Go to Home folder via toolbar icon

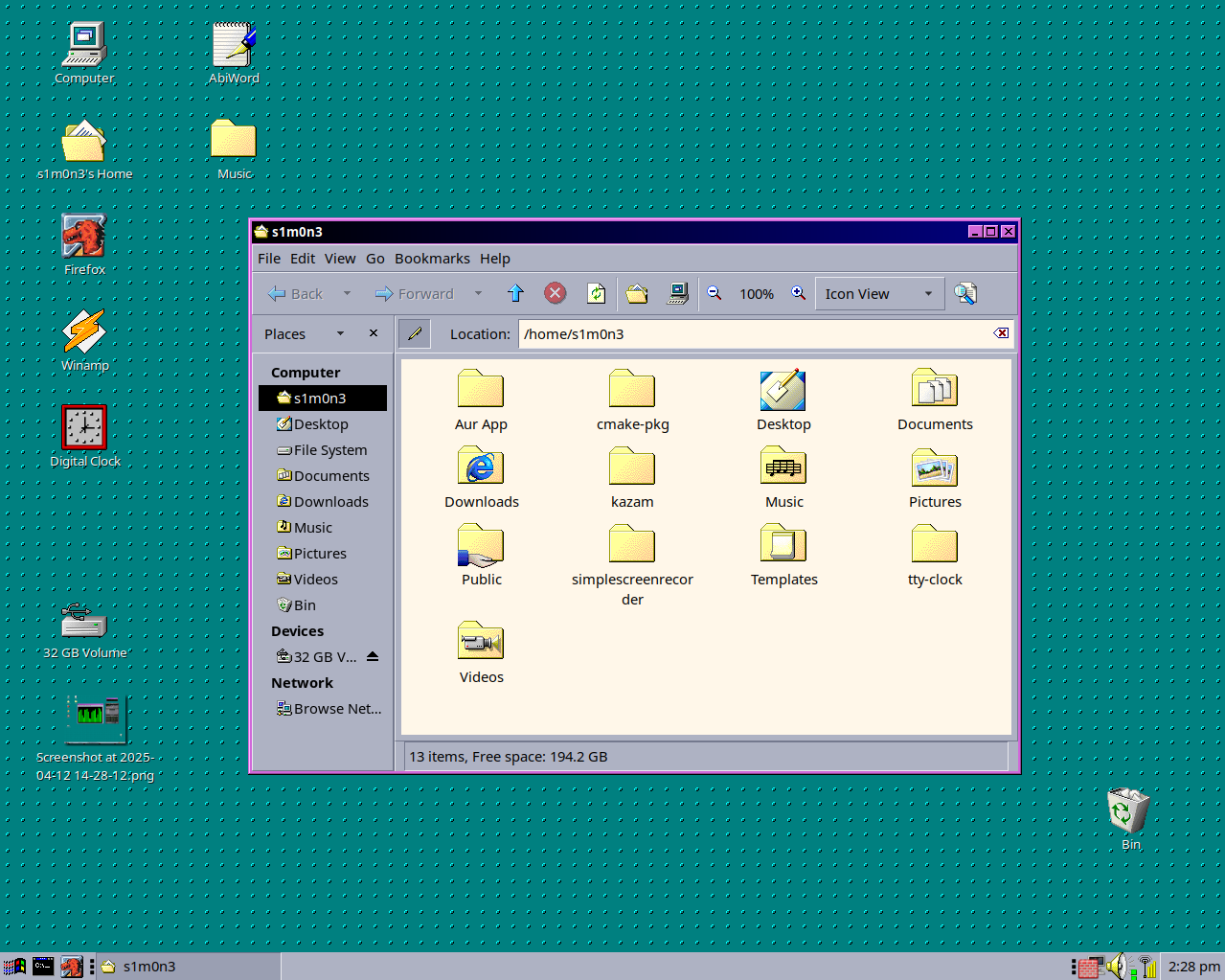pyautogui.click(x=637, y=294)
